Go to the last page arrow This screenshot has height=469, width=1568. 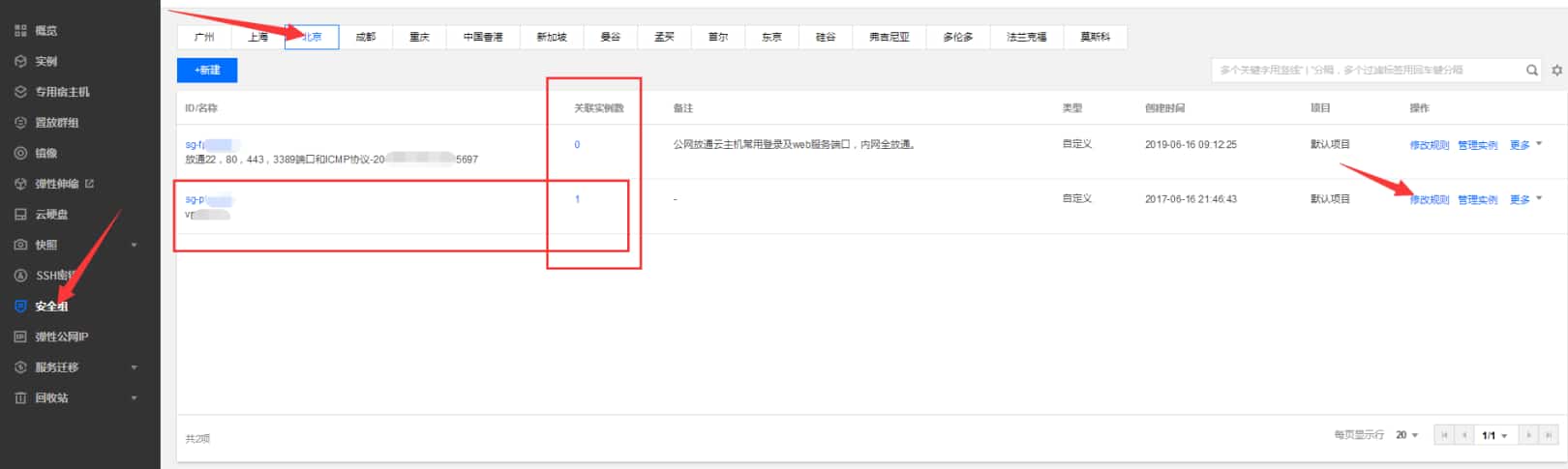[x=1549, y=435]
